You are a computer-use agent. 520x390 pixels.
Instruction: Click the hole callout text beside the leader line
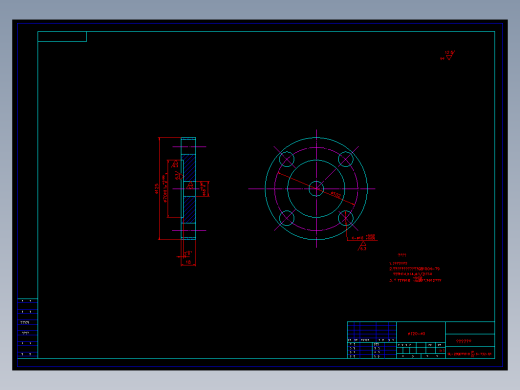coord(364,237)
